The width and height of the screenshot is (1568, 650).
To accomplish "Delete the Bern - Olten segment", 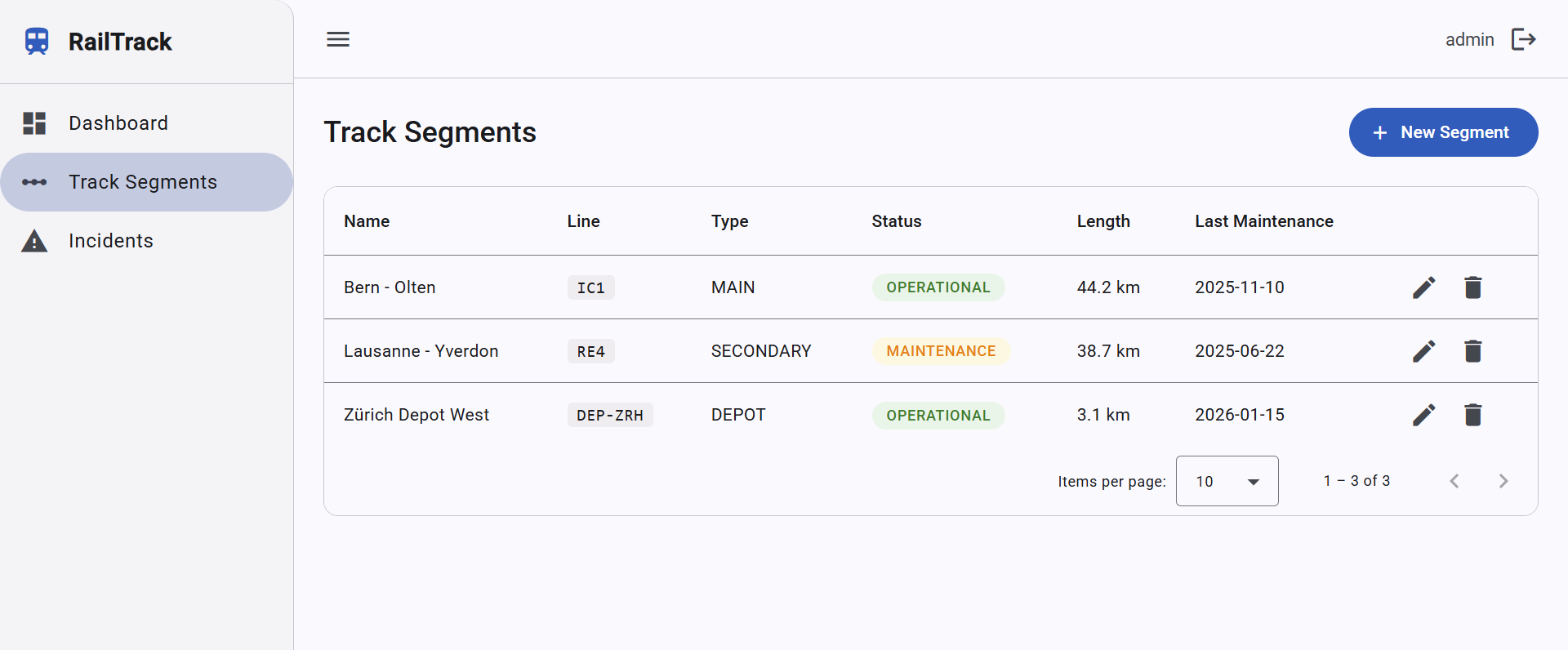I will pyautogui.click(x=1473, y=287).
